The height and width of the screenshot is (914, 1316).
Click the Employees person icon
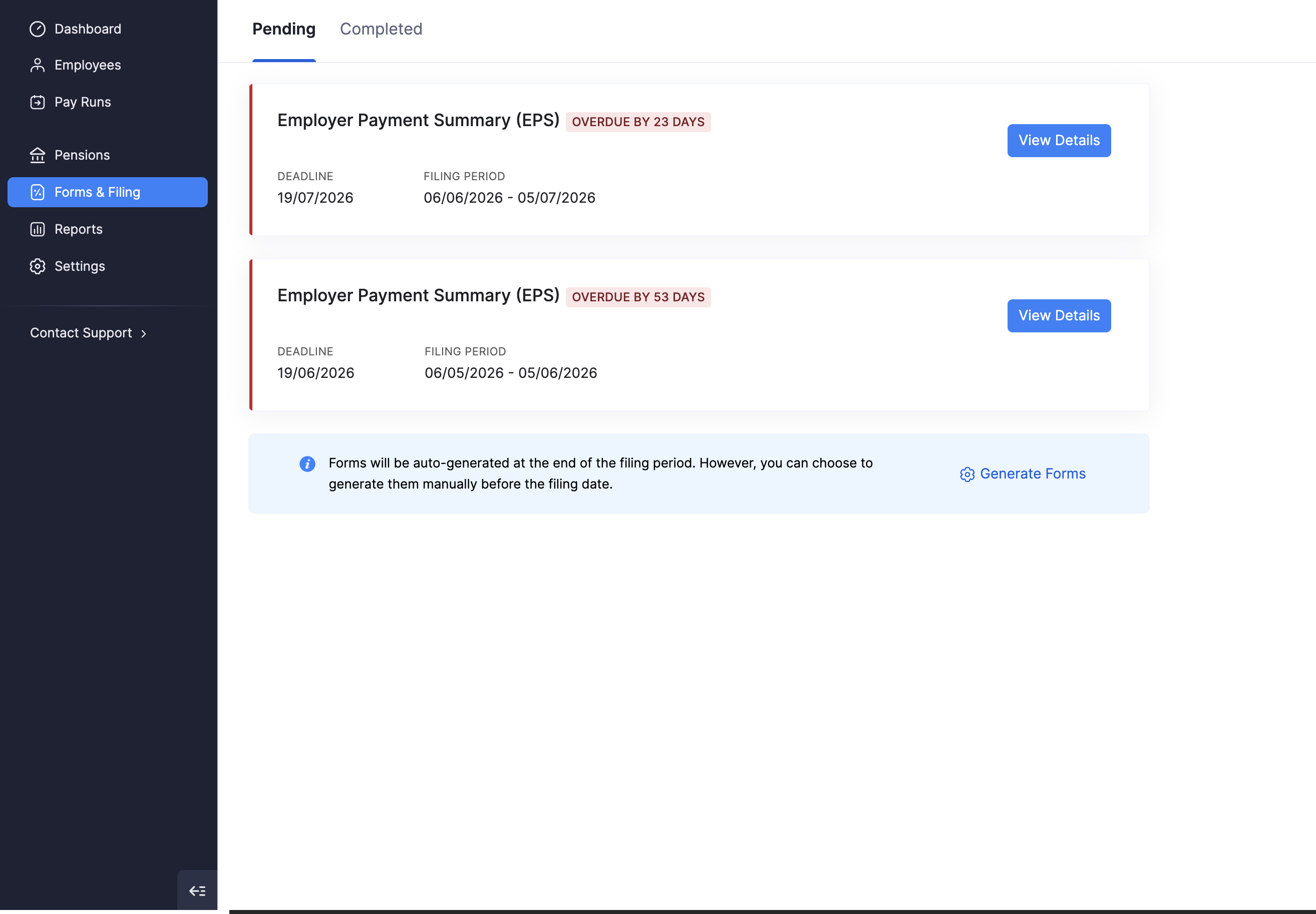tap(37, 65)
